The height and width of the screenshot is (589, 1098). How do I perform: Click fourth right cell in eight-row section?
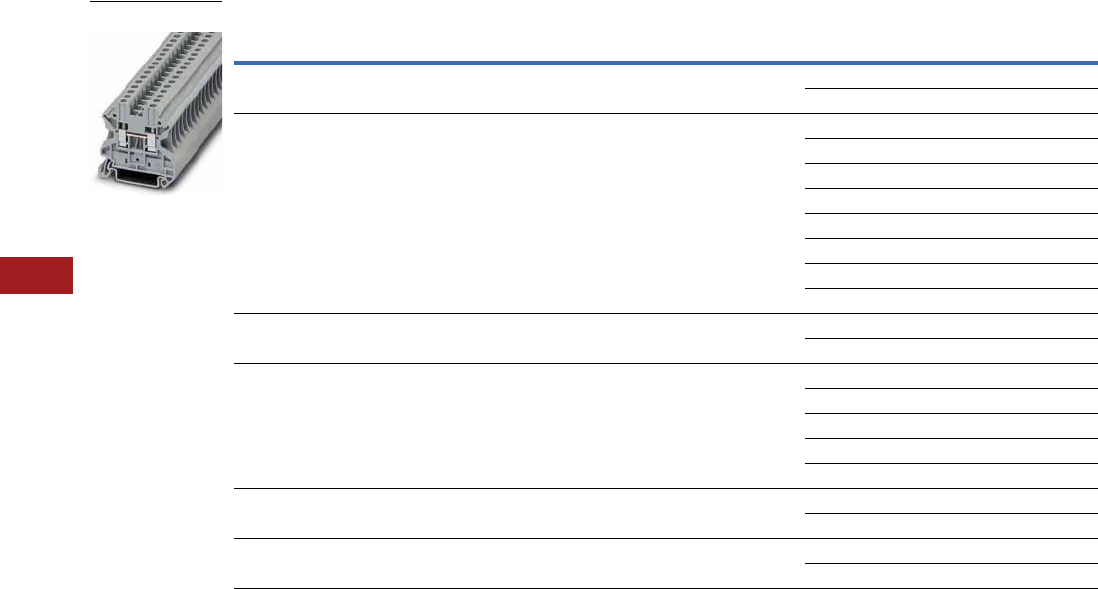[x=948, y=201]
